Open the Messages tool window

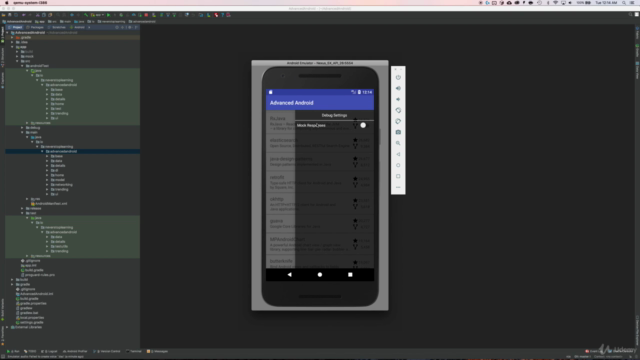158,351
